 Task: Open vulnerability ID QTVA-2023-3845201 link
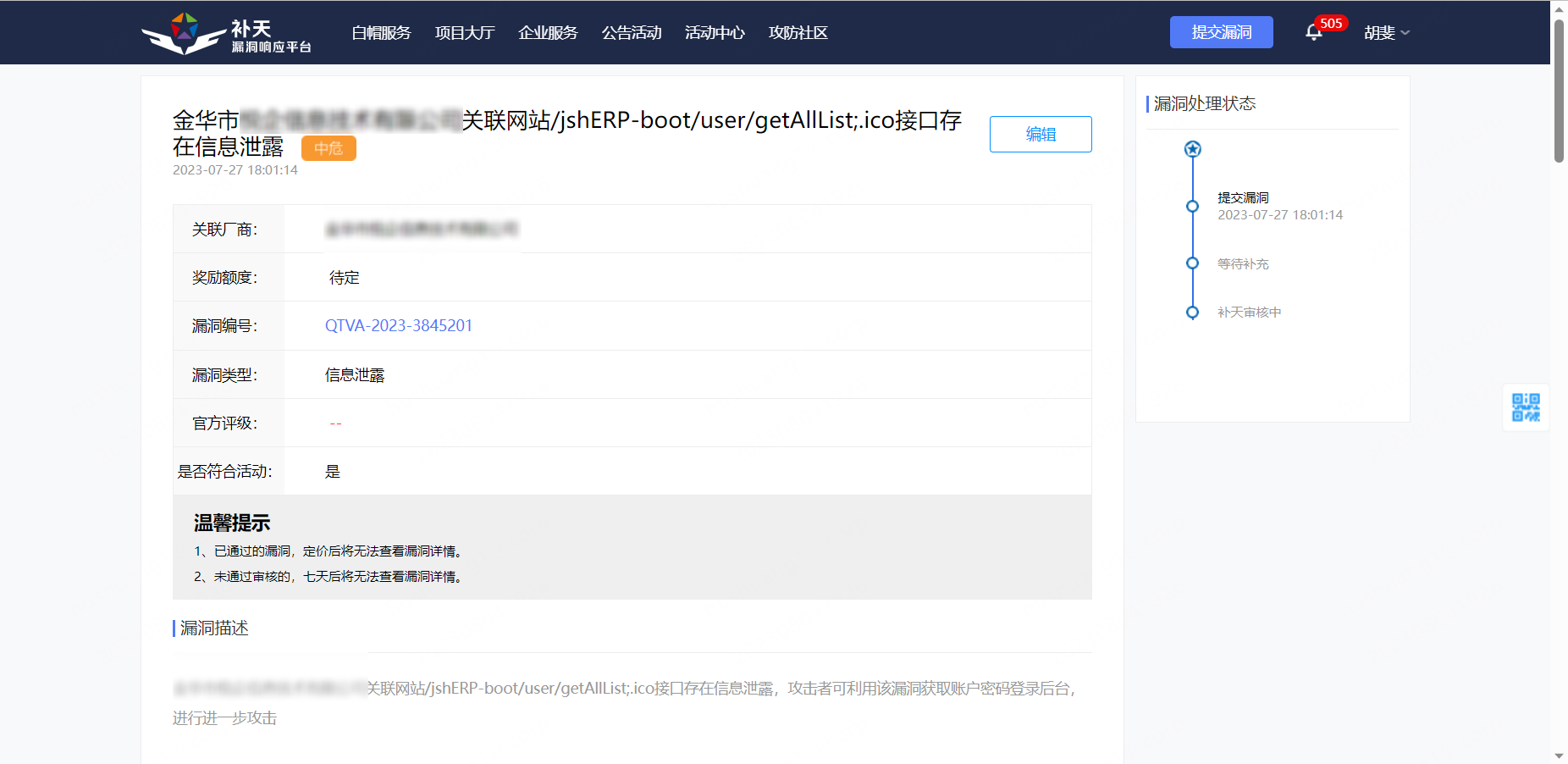coord(399,325)
